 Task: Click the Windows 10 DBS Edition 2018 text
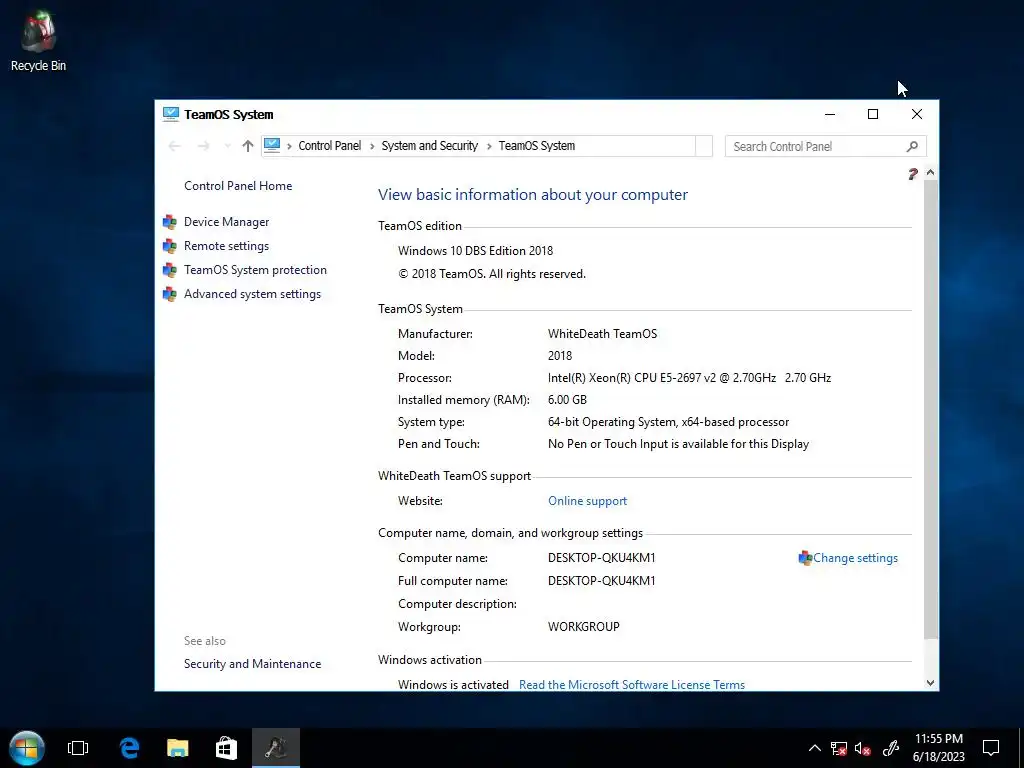point(475,251)
